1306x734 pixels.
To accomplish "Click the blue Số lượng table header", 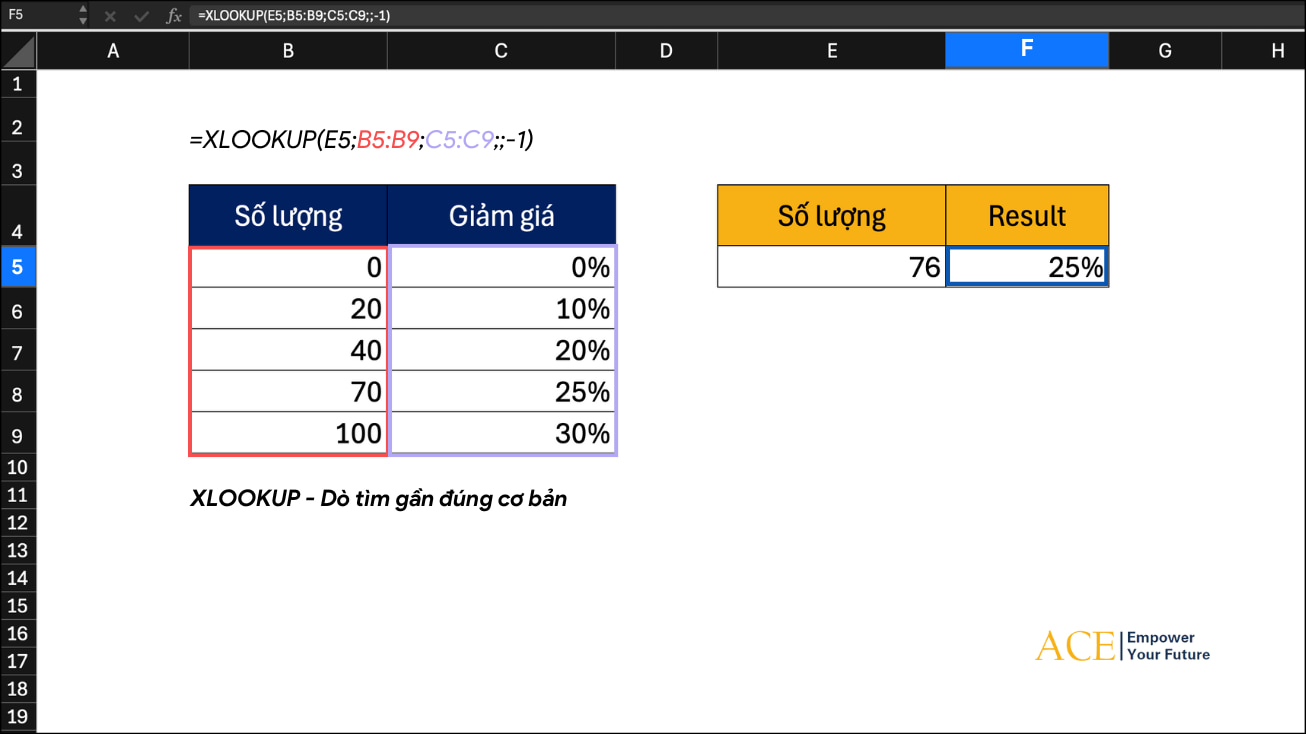I will [x=288, y=215].
